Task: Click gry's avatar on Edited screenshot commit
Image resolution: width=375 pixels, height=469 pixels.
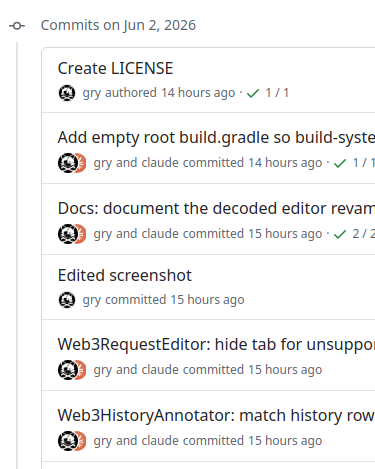Action: click(67, 300)
